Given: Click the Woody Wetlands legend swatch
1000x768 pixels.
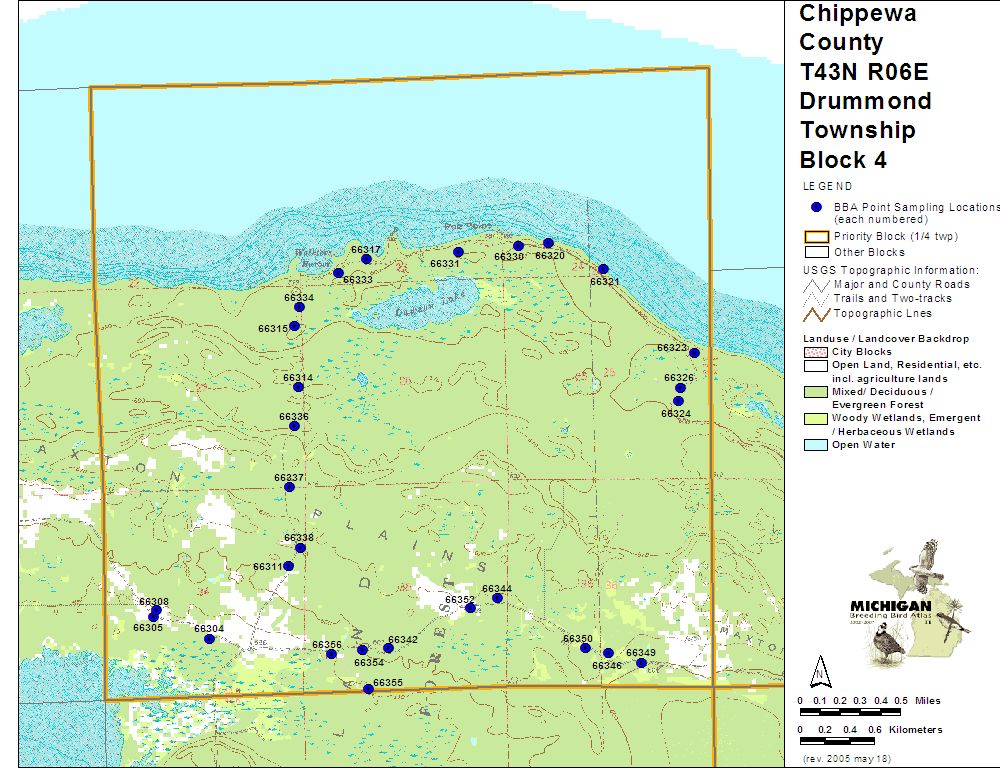Looking at the screenshot, I should tap(816, 418).
